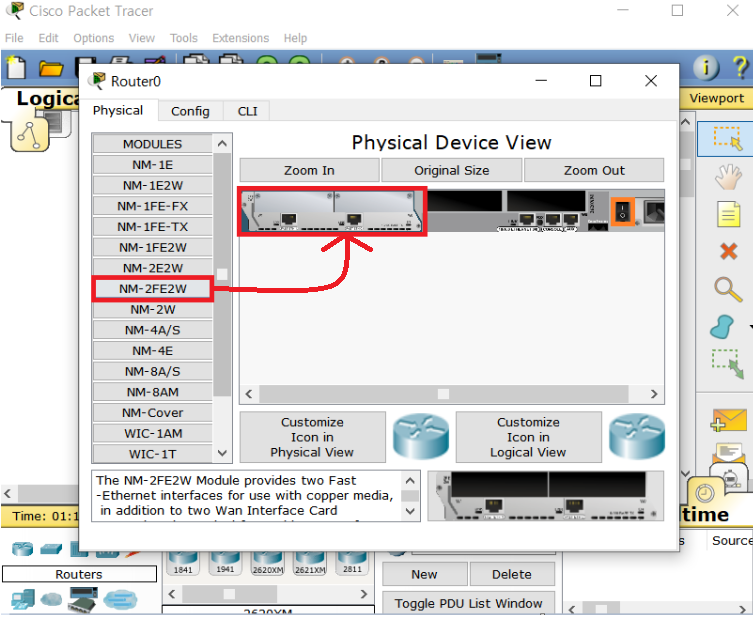Click Customize Icon in Physical View
This screenshot has height=617, width=753.
click(312, 437)
